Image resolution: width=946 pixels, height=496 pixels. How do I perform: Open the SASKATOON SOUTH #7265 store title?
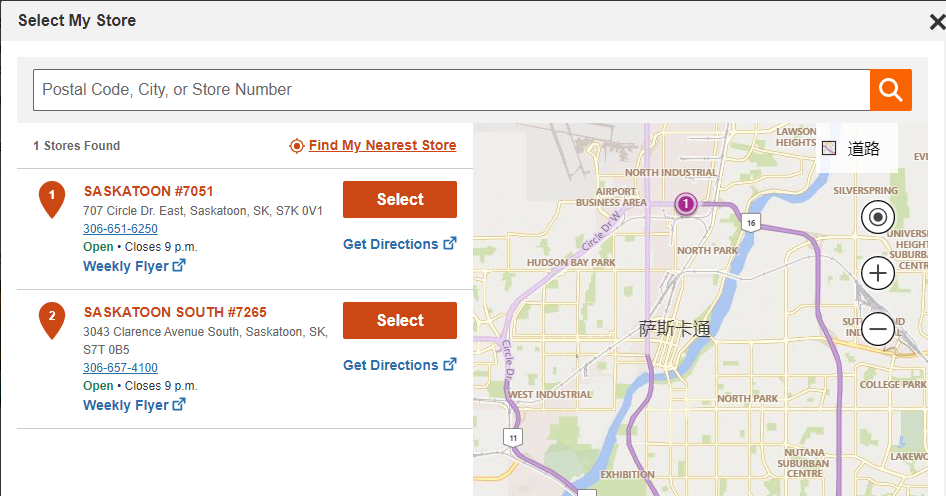pyautogui.click(x=175, y=312)
